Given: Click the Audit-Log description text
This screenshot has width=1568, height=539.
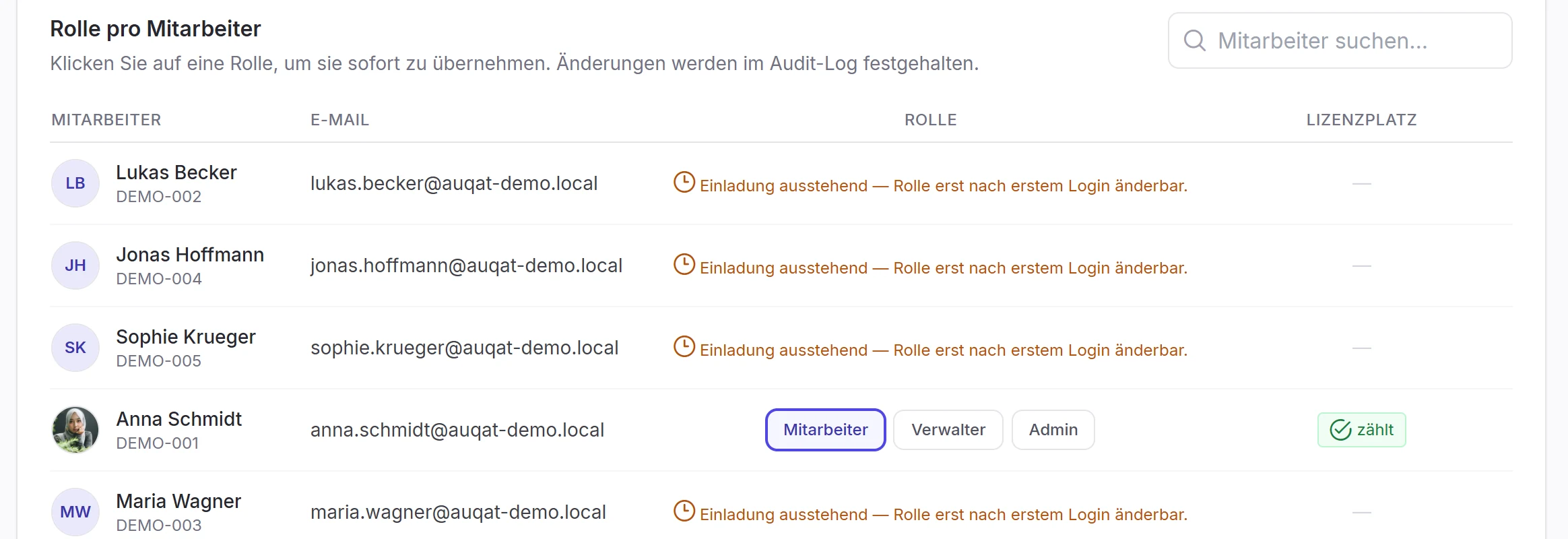Looking at the screenshot, I should pos(515,63).
